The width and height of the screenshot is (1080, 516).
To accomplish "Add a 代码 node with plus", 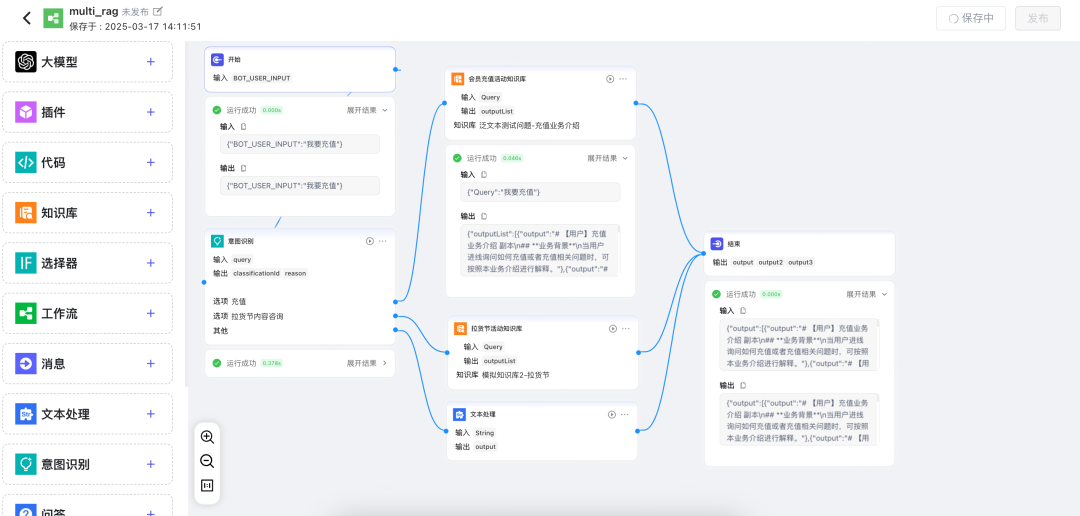I will 151,163.
